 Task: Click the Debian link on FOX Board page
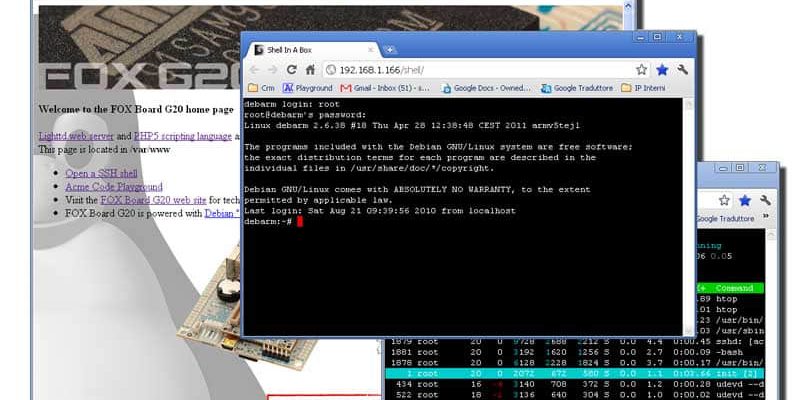coord(222,213)
